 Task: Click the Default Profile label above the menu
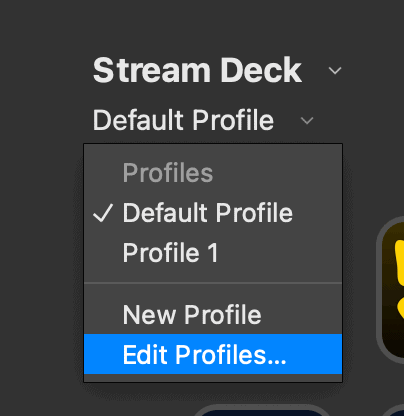point(183,120)
